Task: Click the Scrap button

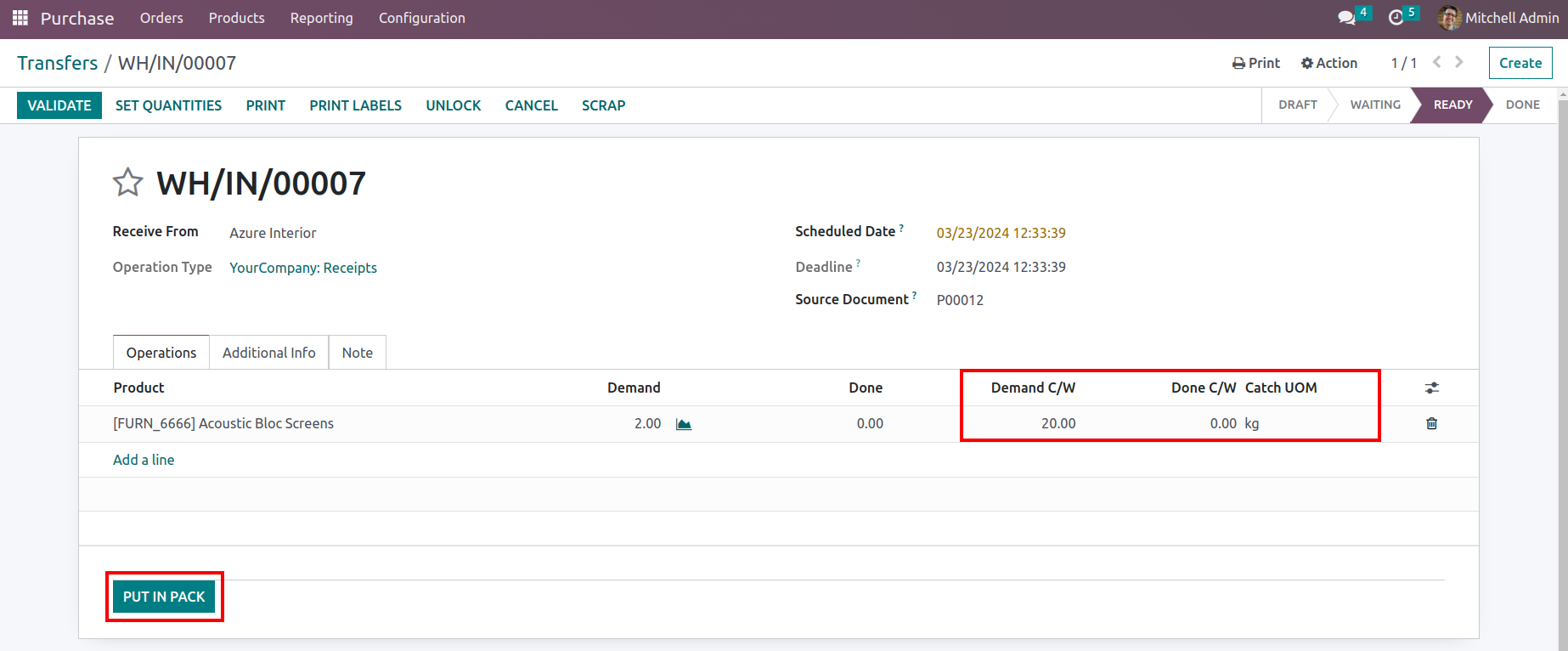Action: [604, 105]
